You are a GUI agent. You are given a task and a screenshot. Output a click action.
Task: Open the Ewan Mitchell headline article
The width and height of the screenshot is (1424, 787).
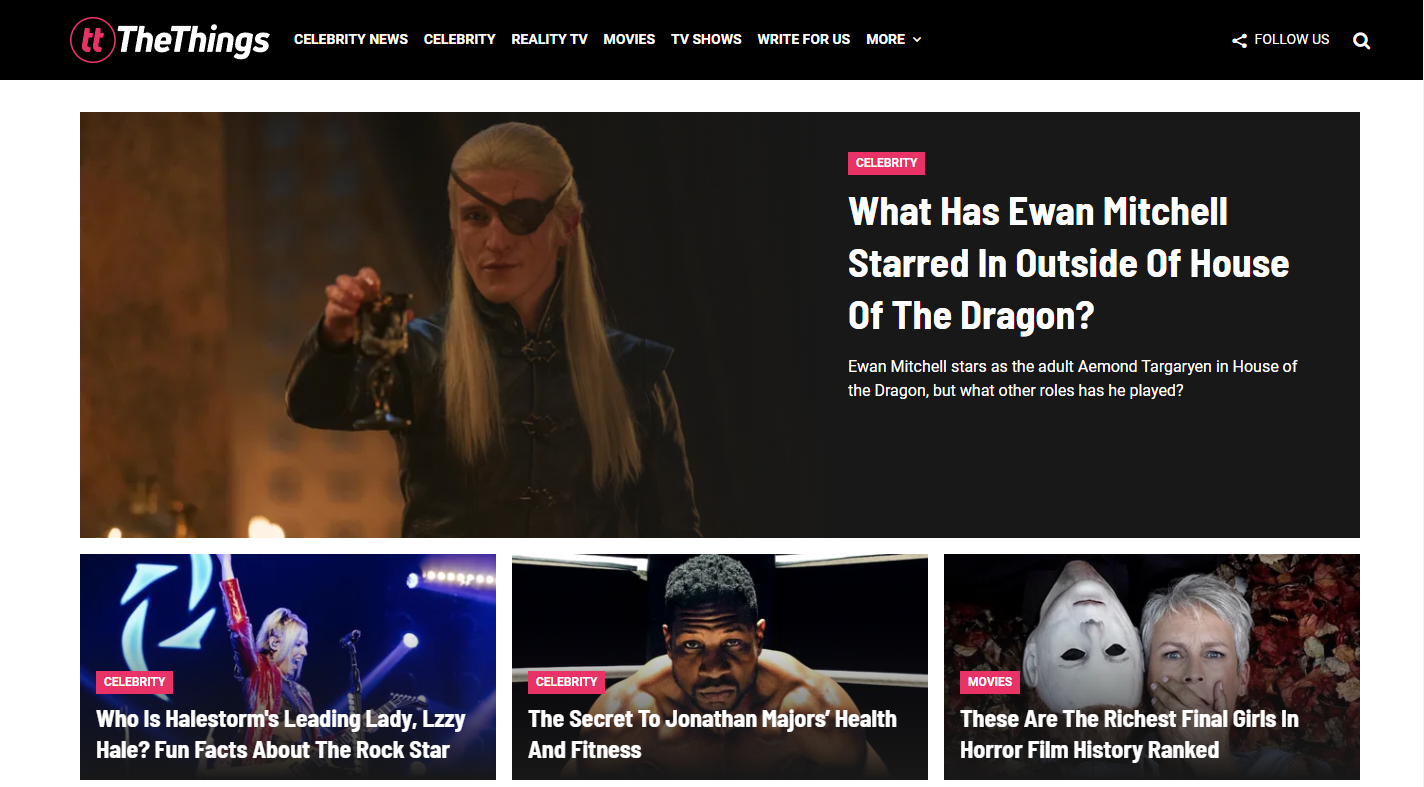pos(1068,263)
